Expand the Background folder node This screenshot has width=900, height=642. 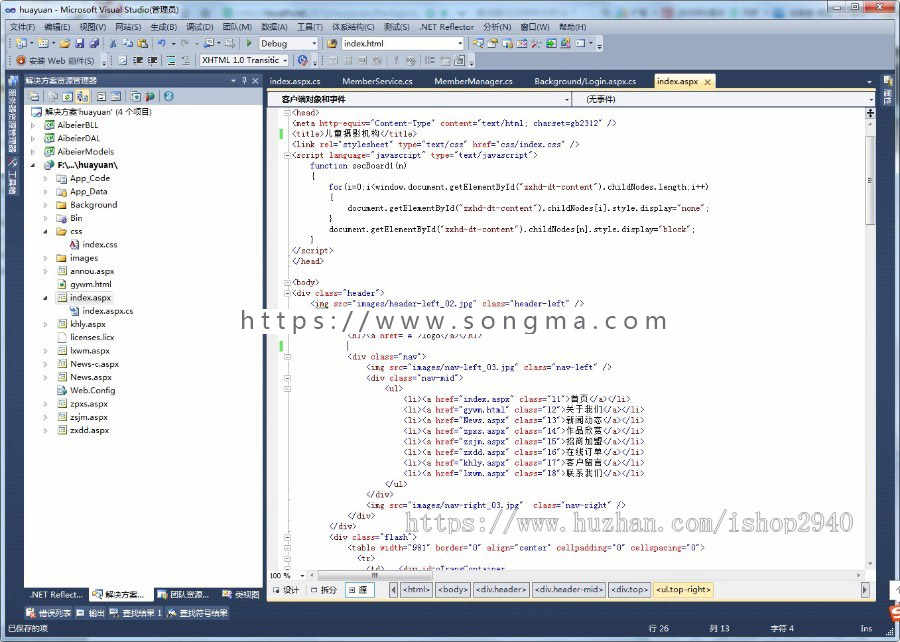(x=45, y=205)
